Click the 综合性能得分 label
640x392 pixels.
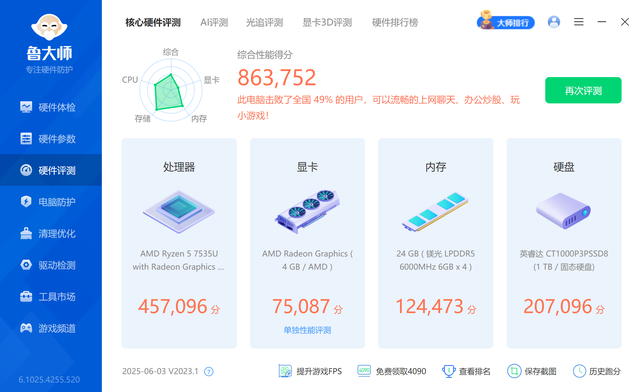tap(265, 55)
